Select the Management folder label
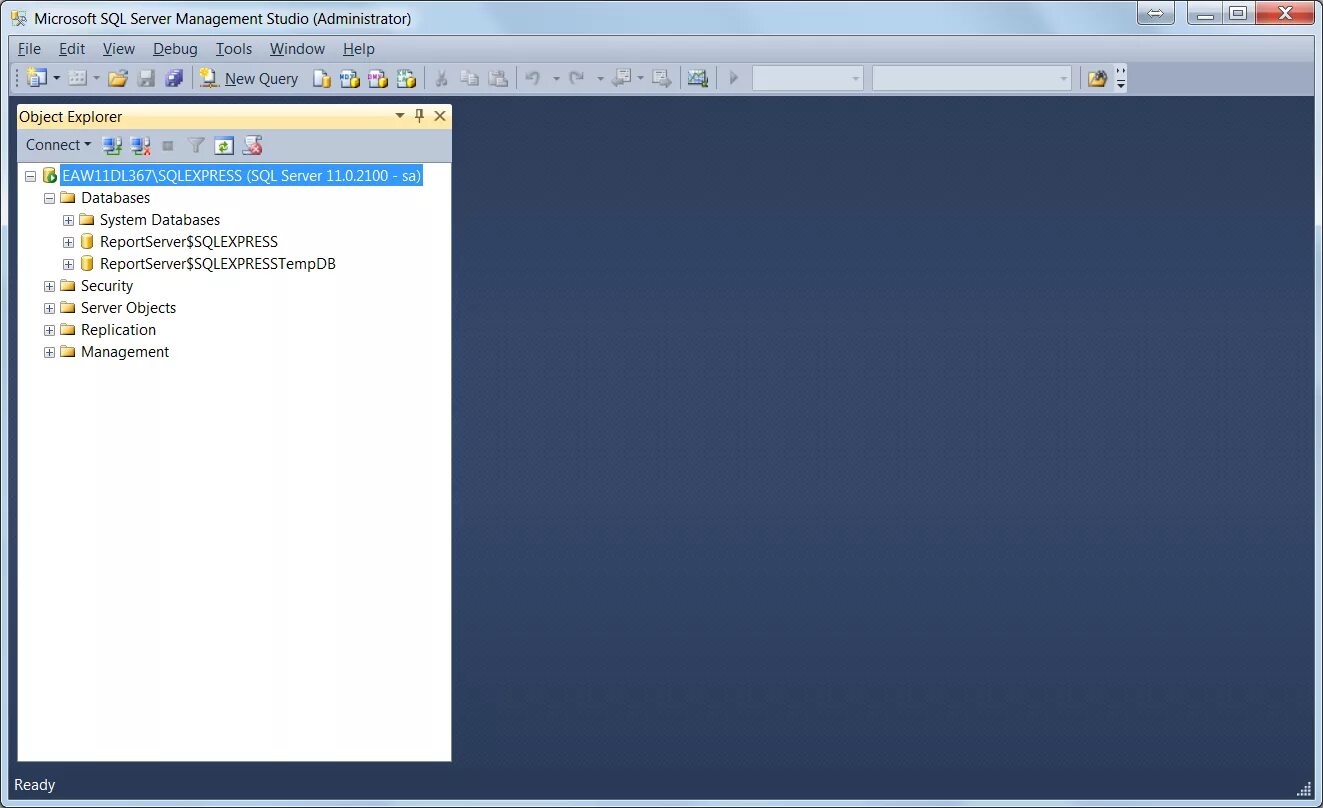The width and height of the screenshot is (1323, 808). click(x=125, y=352)
